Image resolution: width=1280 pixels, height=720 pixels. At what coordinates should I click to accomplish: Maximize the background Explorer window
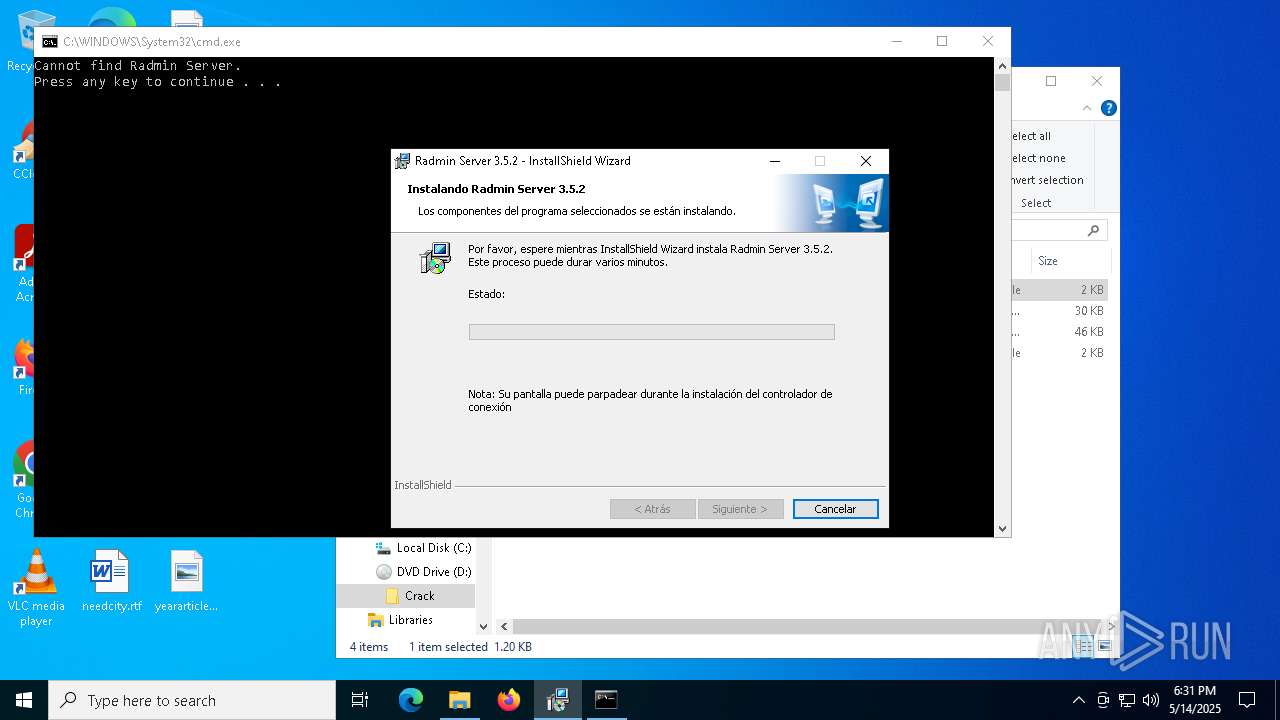click(1051, 81)
